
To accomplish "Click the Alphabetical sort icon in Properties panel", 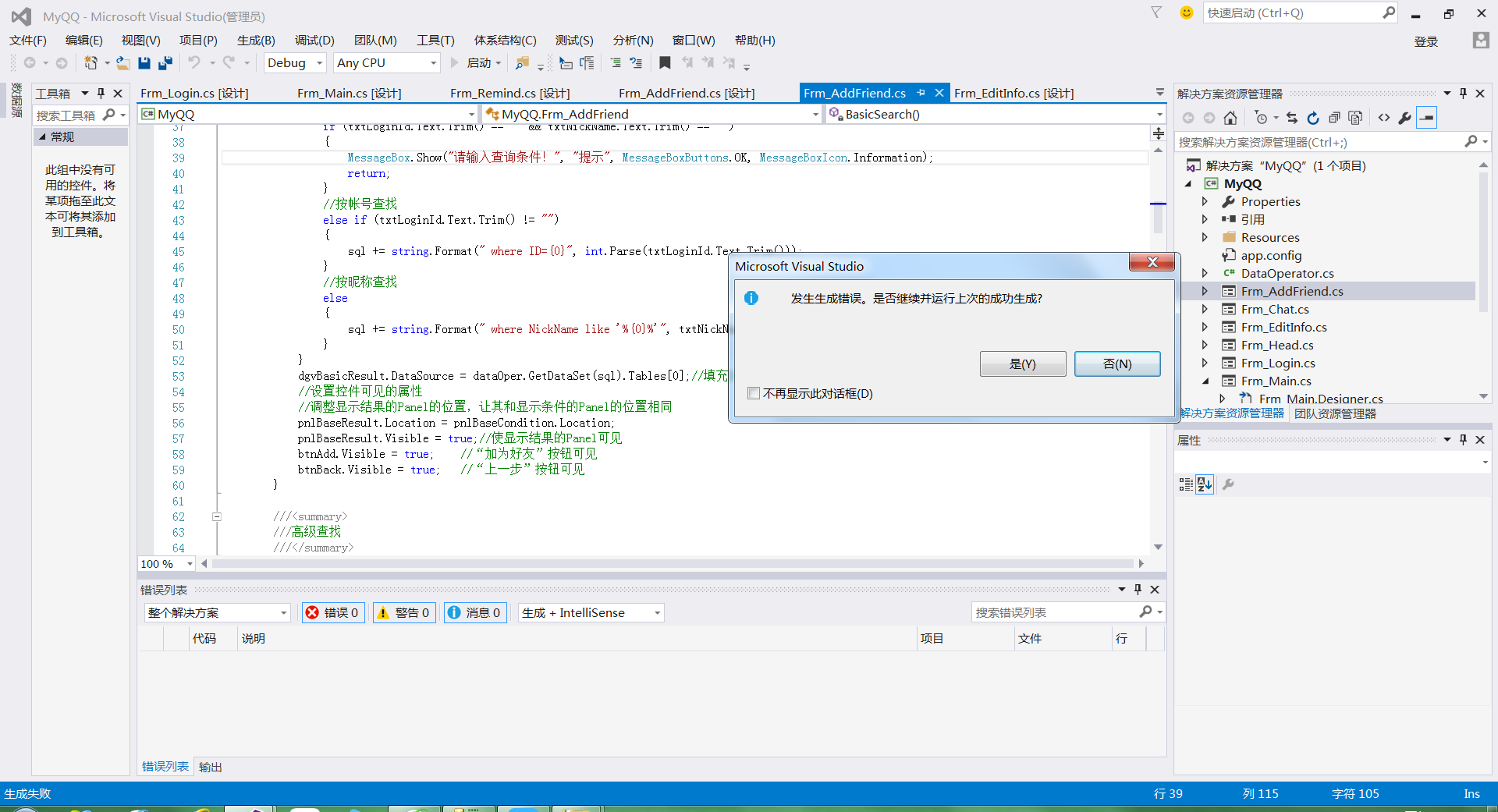I will [x=1205, y=484].
